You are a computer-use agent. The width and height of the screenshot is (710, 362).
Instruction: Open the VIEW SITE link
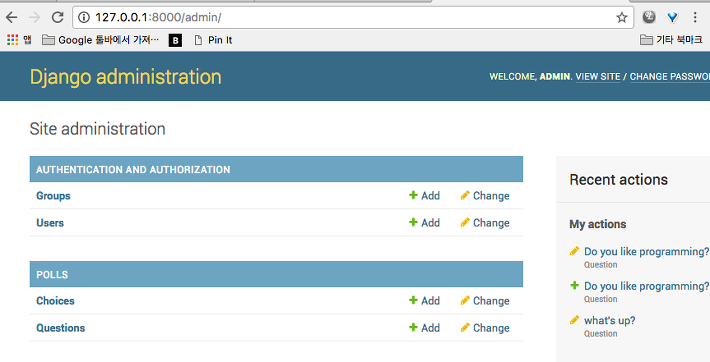coord(598,77)
